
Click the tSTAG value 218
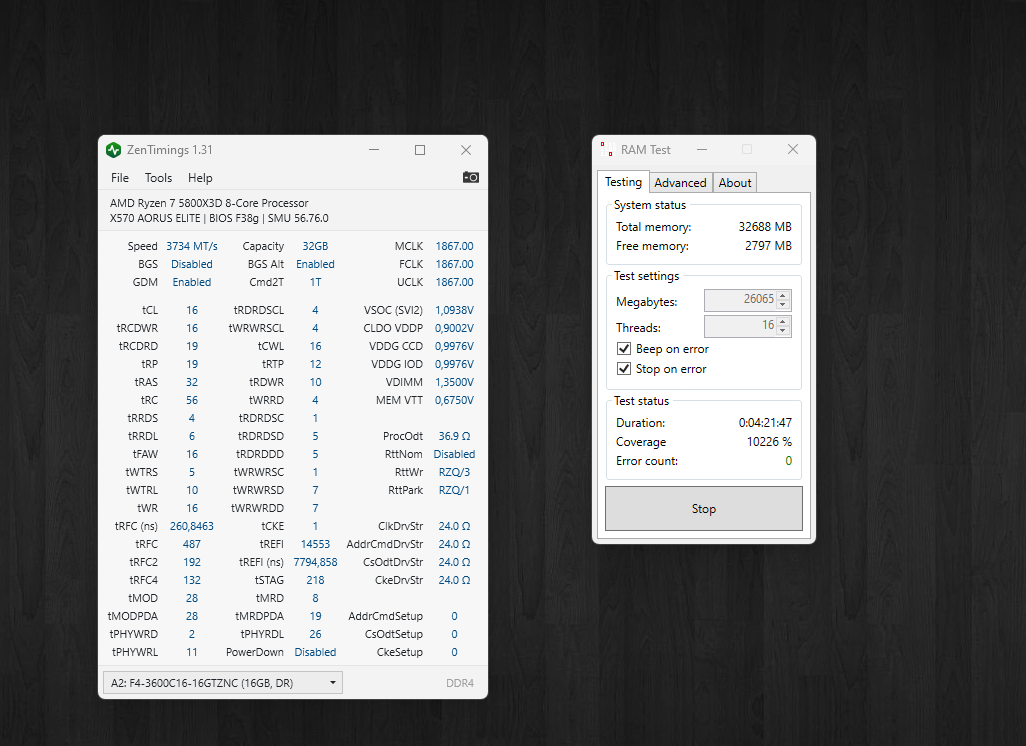[x=315, y=580]
